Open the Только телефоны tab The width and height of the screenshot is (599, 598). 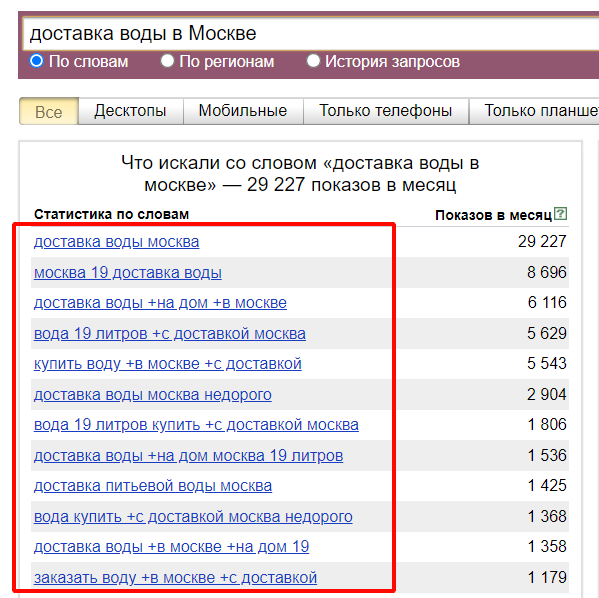(x=386, y=111)
